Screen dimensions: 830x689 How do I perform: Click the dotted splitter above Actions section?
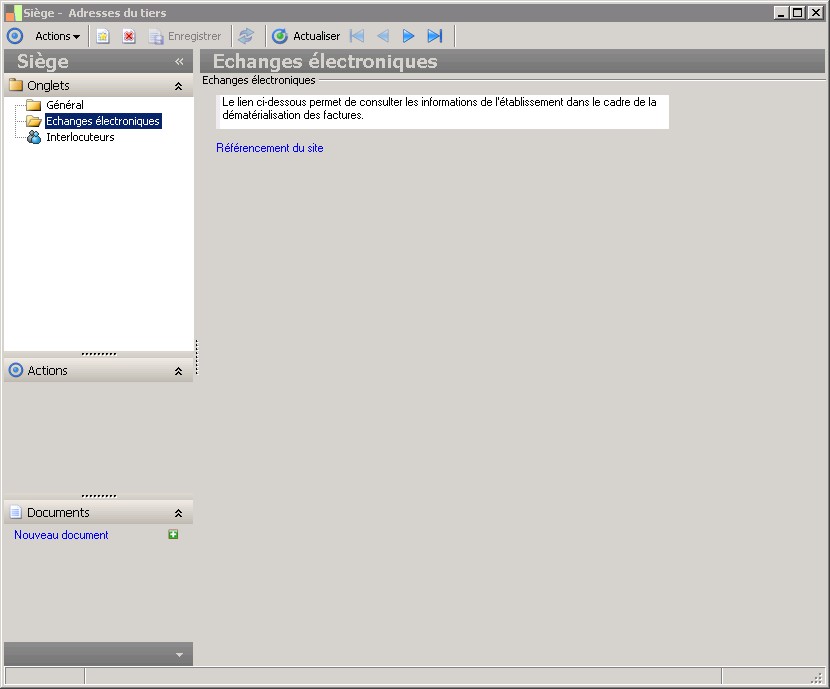[99, 354]
